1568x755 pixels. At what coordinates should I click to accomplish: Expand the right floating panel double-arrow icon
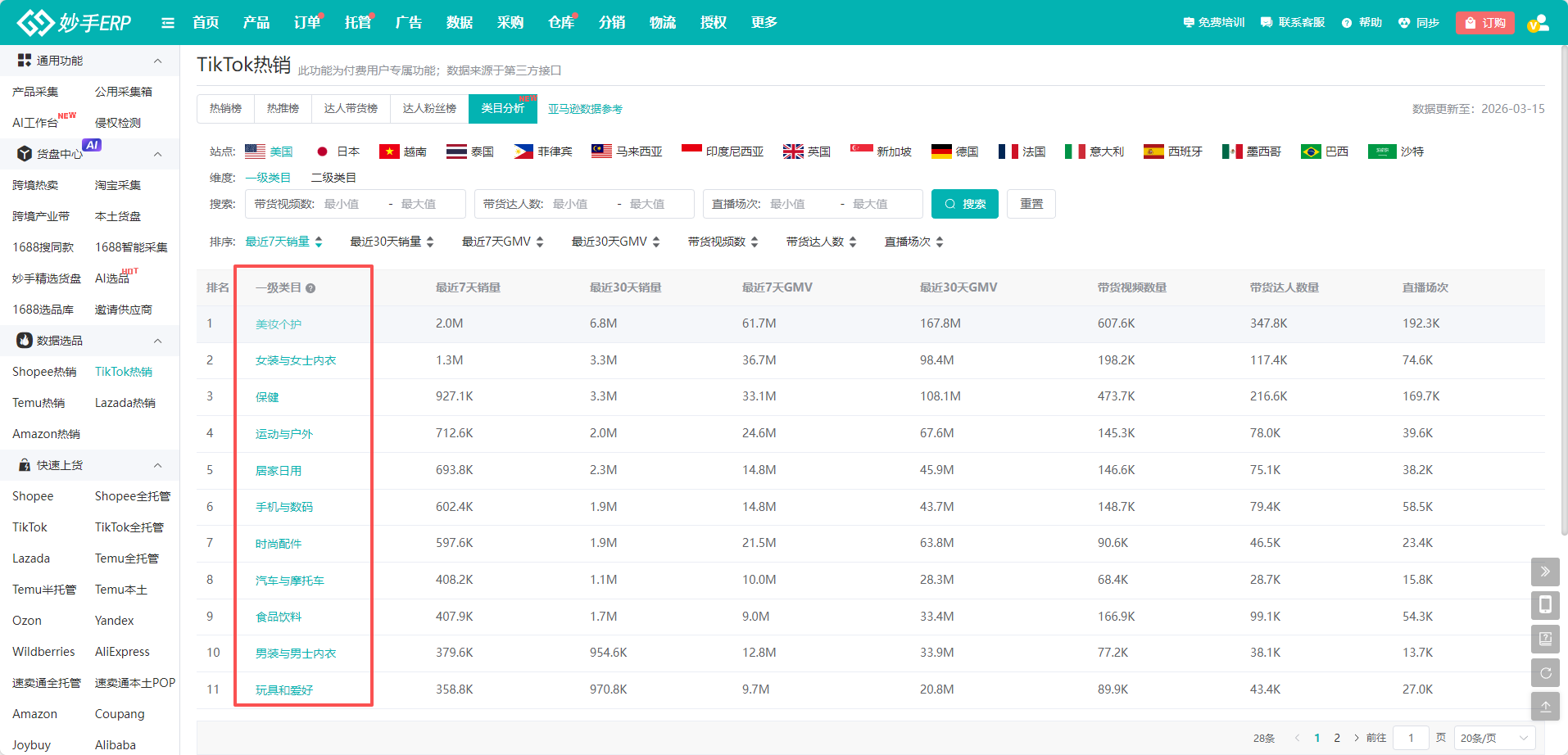(1544, 572)
